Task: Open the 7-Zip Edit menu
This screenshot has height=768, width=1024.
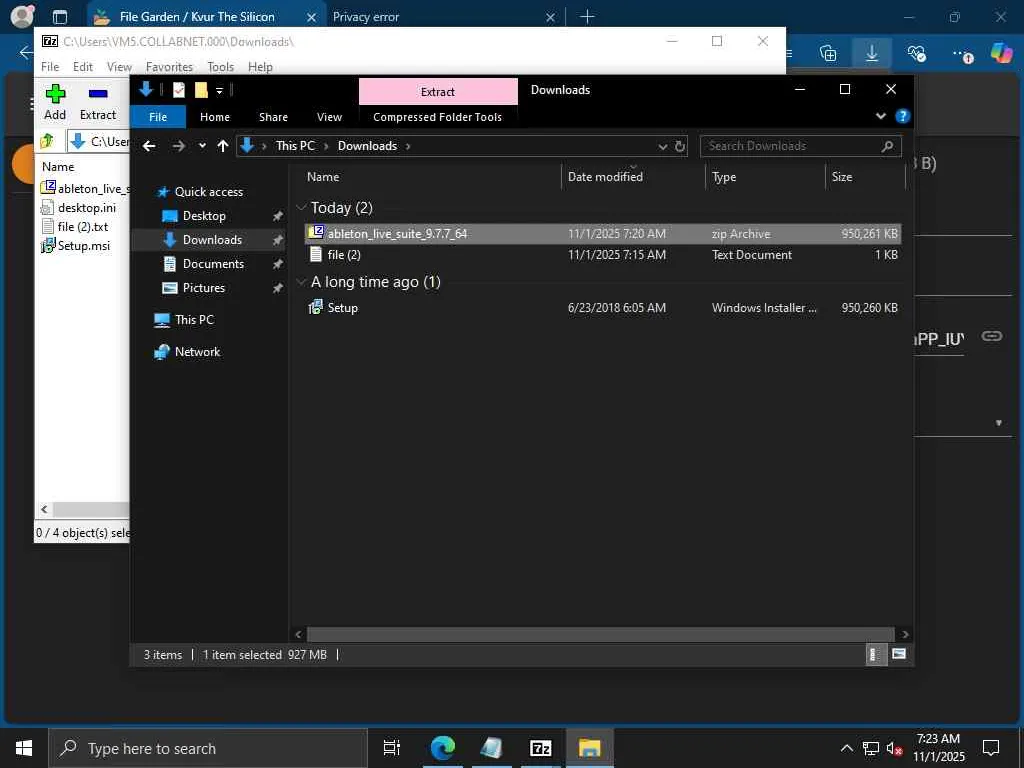Action: pyautogui.click(x=82, y=67)
